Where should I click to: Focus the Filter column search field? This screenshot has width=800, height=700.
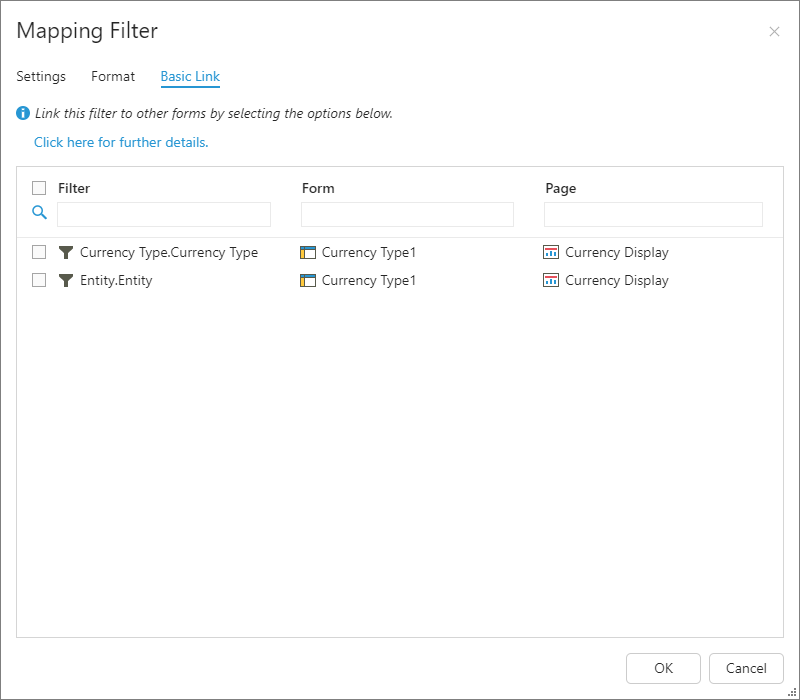(164, 215)
